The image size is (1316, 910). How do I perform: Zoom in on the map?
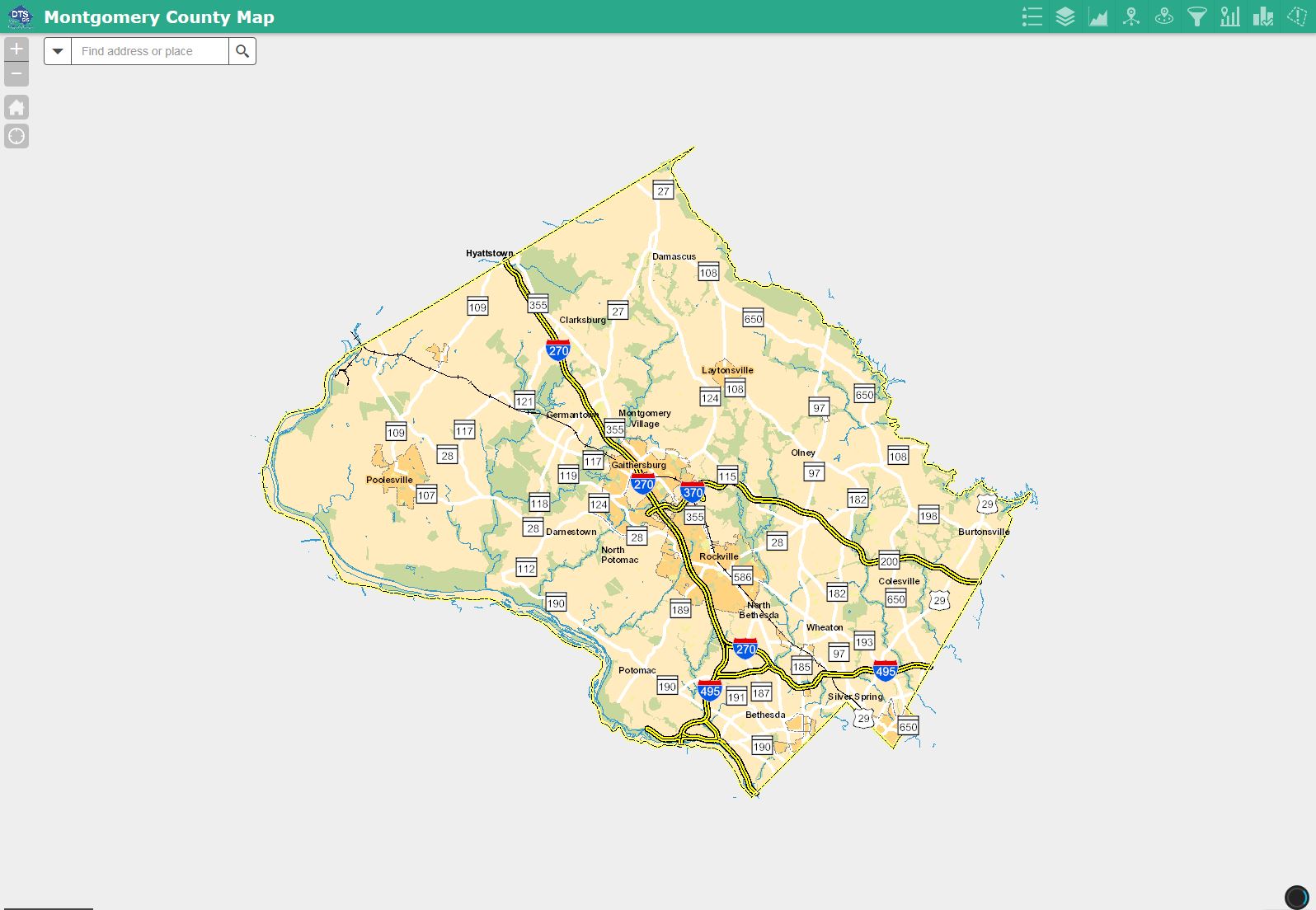[16, 49]
